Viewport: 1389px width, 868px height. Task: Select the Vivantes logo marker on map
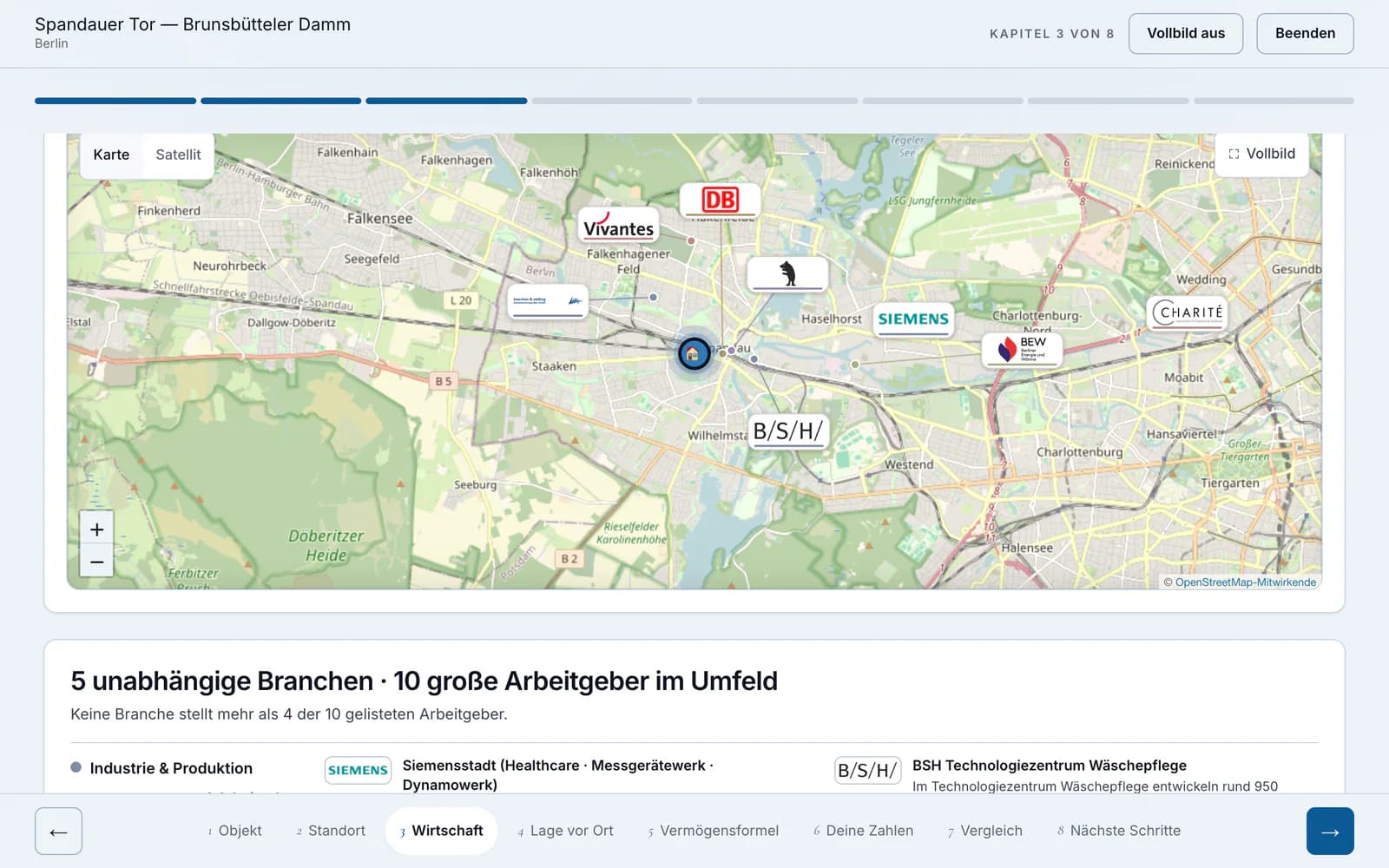click(x=618, y=226)
